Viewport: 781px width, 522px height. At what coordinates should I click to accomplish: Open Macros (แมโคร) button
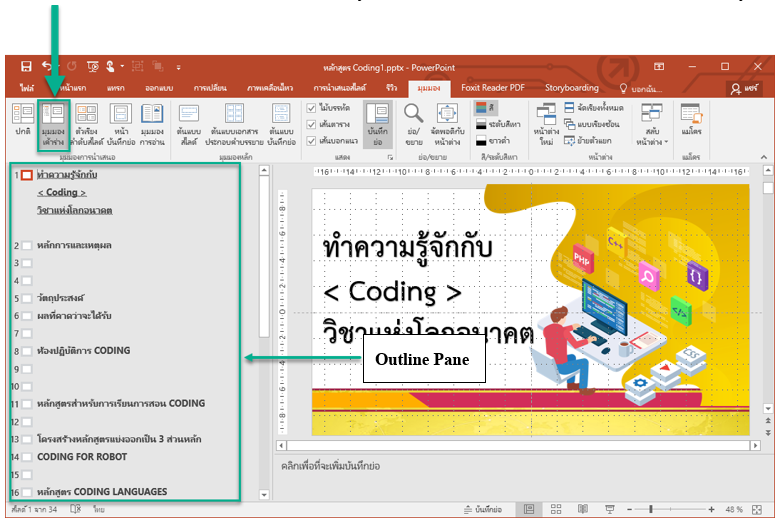click(x=691, y=120)
